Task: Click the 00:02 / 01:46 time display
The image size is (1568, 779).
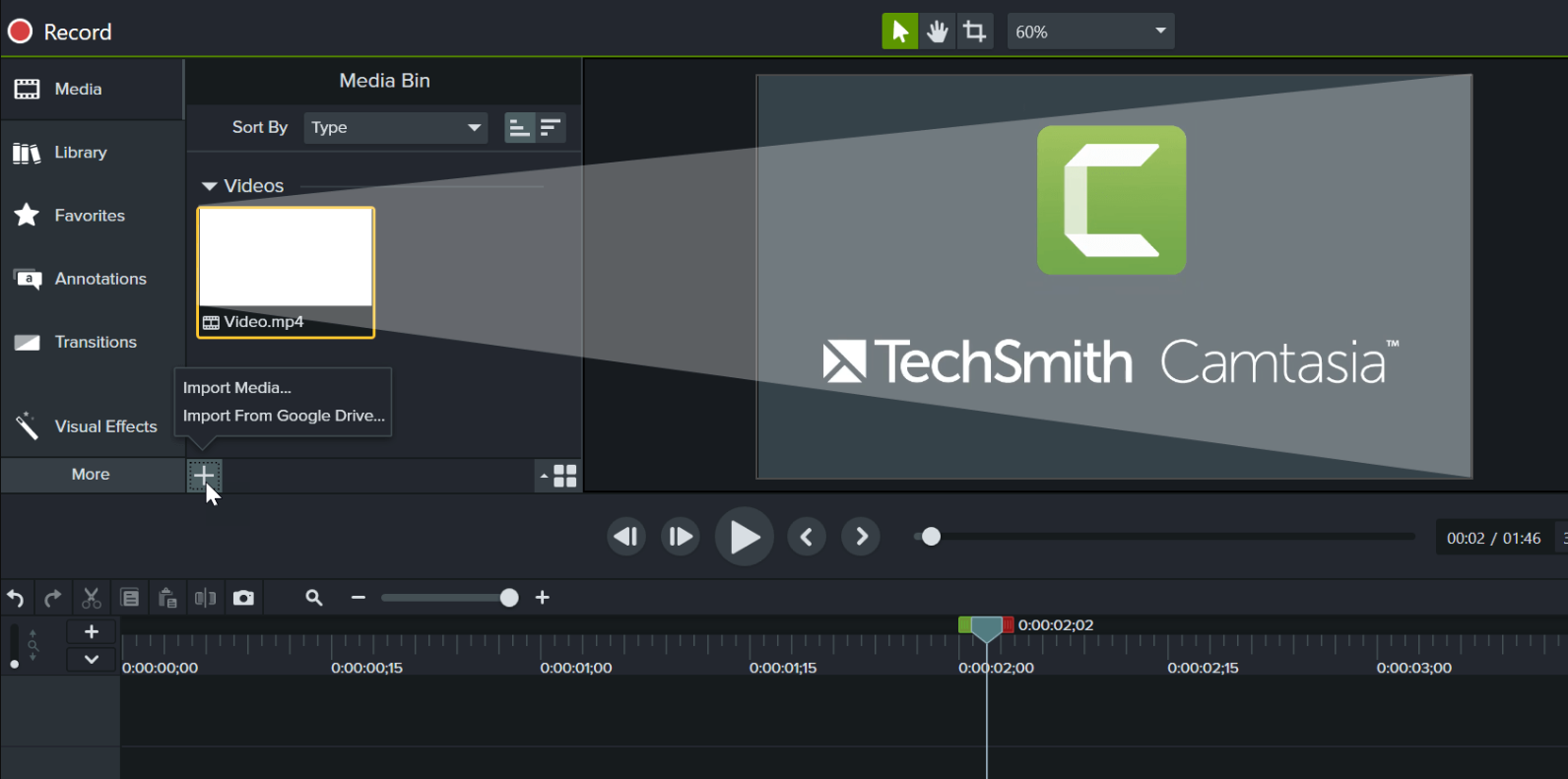Action: click(1493, 538)
